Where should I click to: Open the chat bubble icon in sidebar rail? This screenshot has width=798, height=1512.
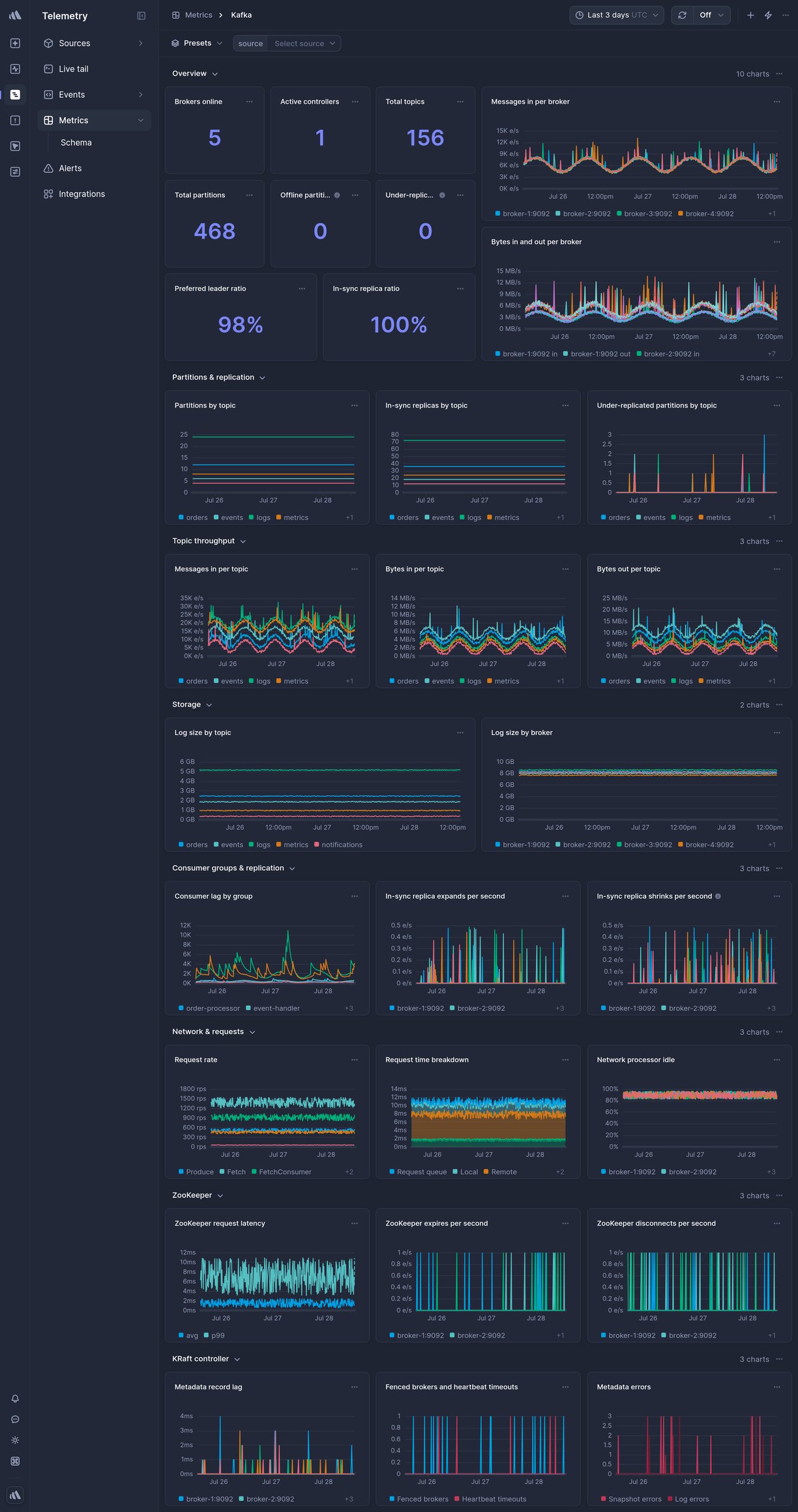15,1419
